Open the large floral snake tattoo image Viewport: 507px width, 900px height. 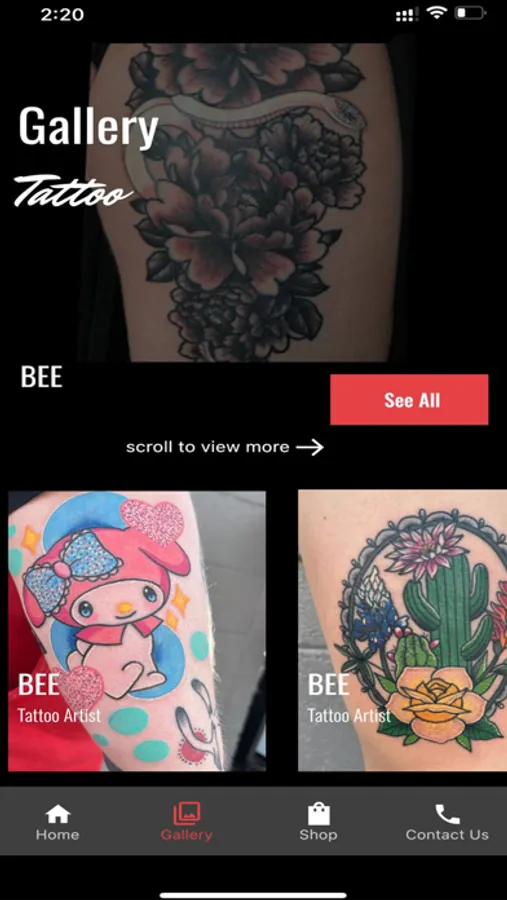(247, 202)
